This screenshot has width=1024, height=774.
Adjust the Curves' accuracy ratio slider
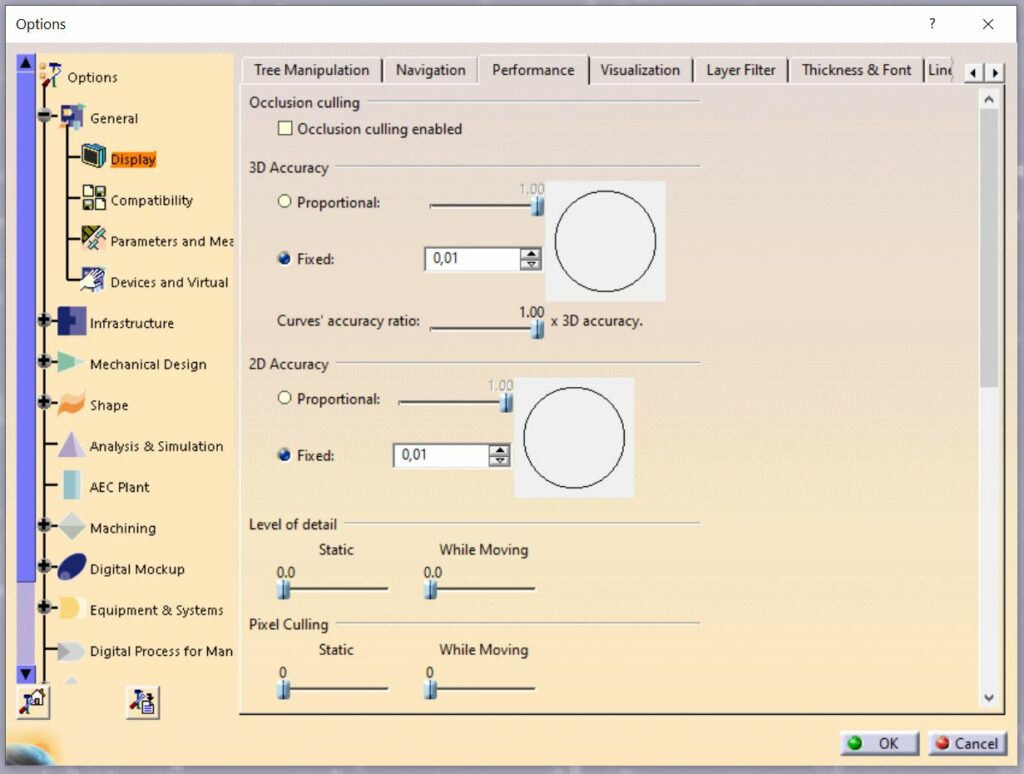point(536,328)
